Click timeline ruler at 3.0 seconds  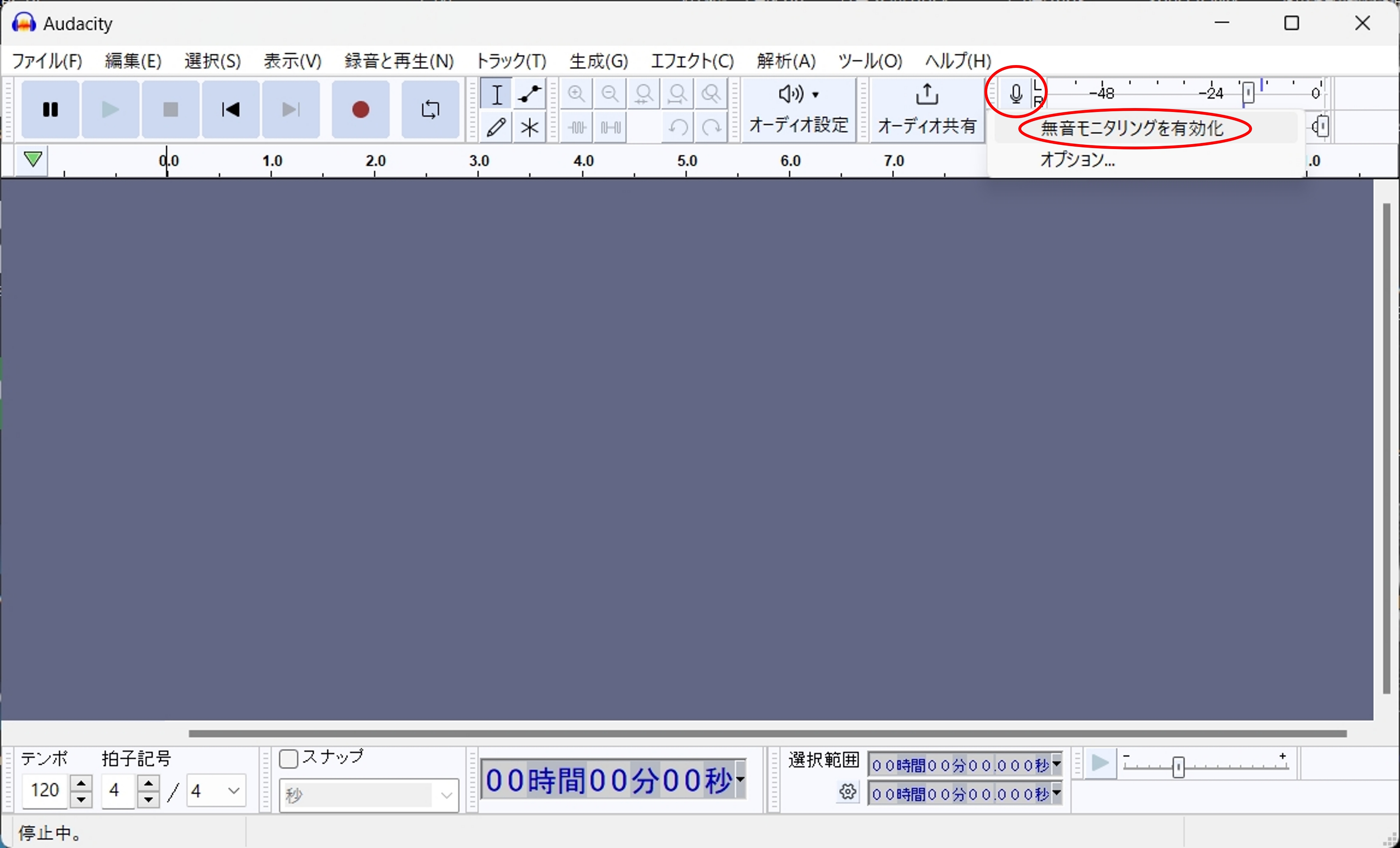click(479, 161)
